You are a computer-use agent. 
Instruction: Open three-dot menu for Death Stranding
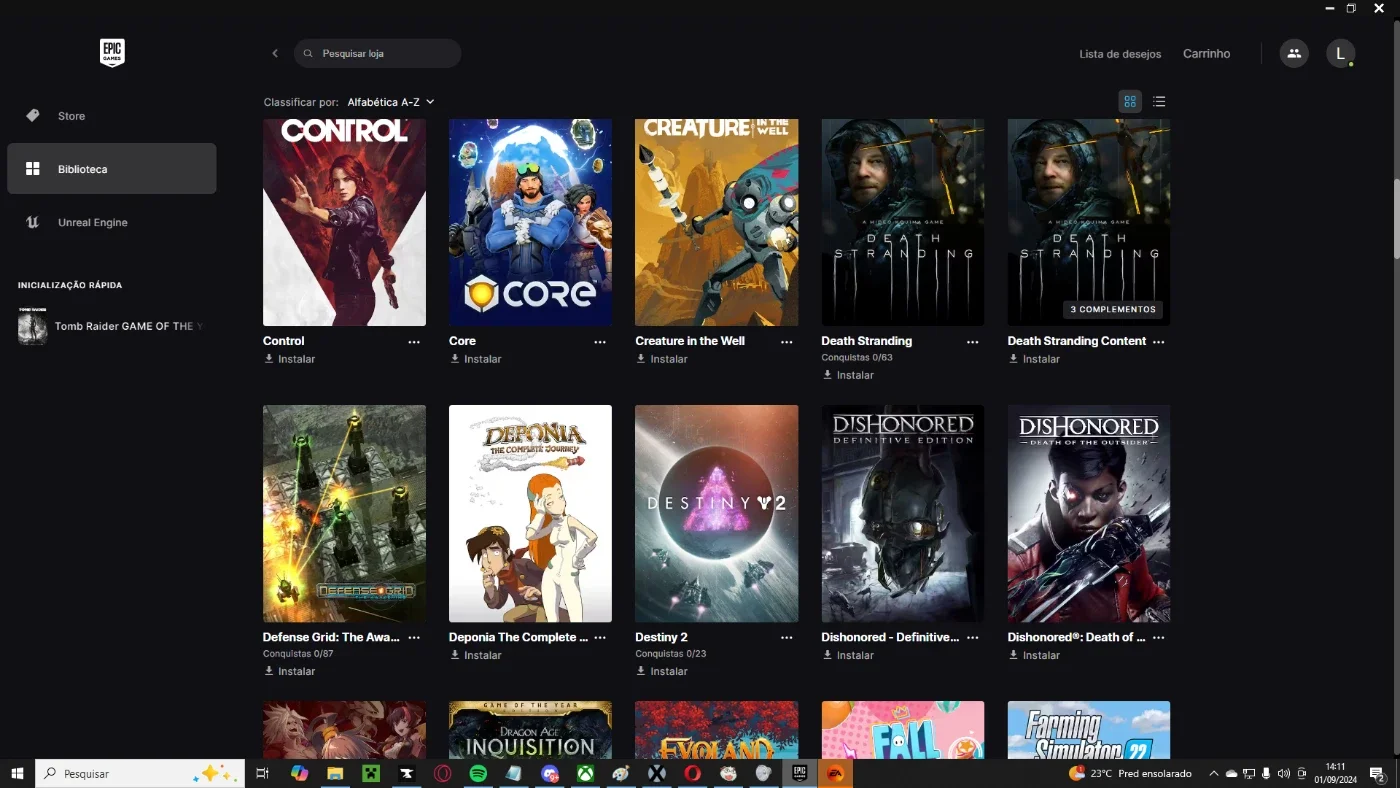click(x=972, y=341)
